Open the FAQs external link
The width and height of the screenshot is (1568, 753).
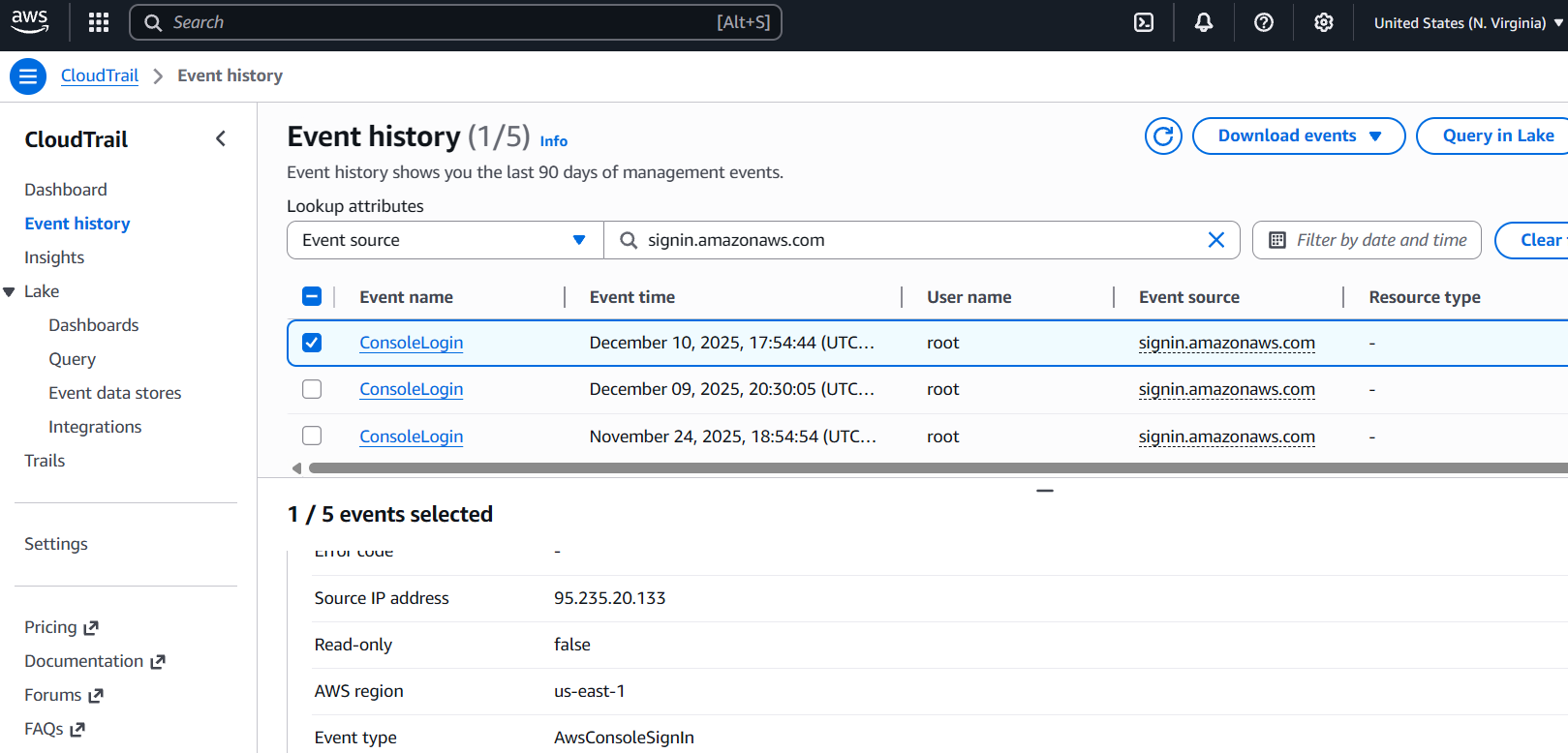(x=54, y=729)
